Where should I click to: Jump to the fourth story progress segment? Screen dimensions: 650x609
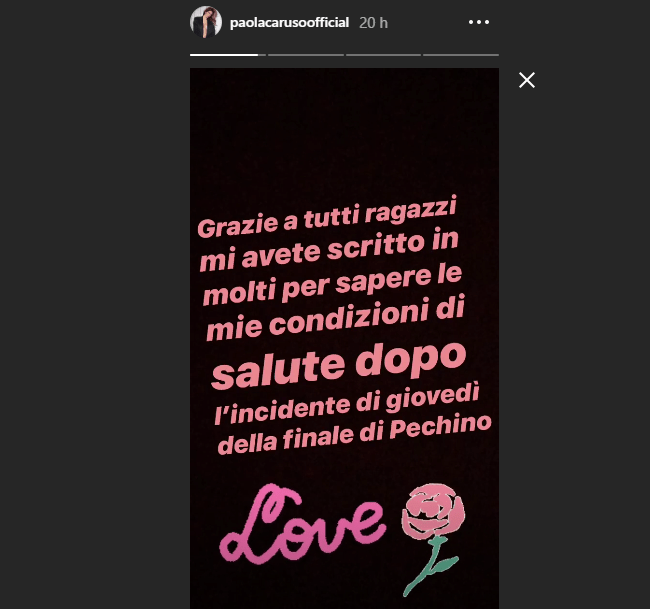(461, 55)
